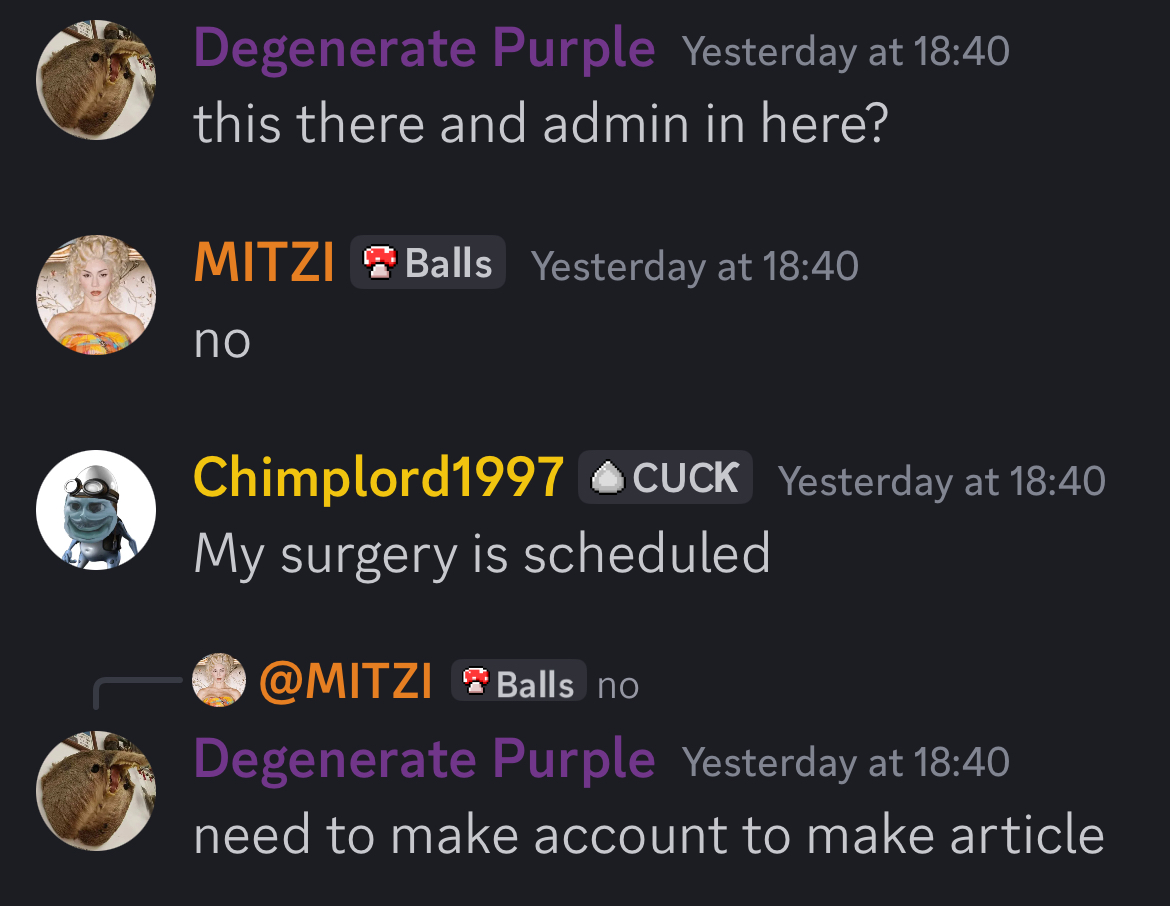This screenshot has width=1170, height=906.
Task: Click the Balls server tag next to MITZI
Action: coord(428,263)
